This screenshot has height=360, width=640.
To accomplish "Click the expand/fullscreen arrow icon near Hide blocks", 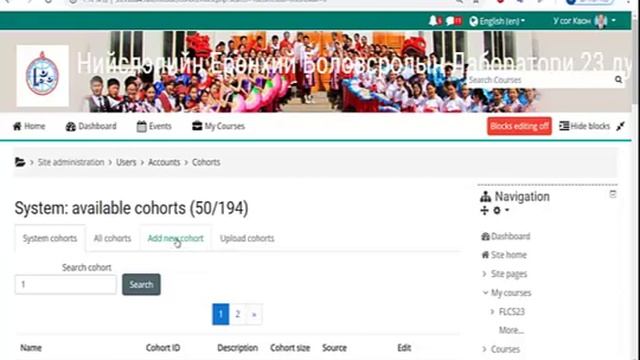I will point(620,126).
